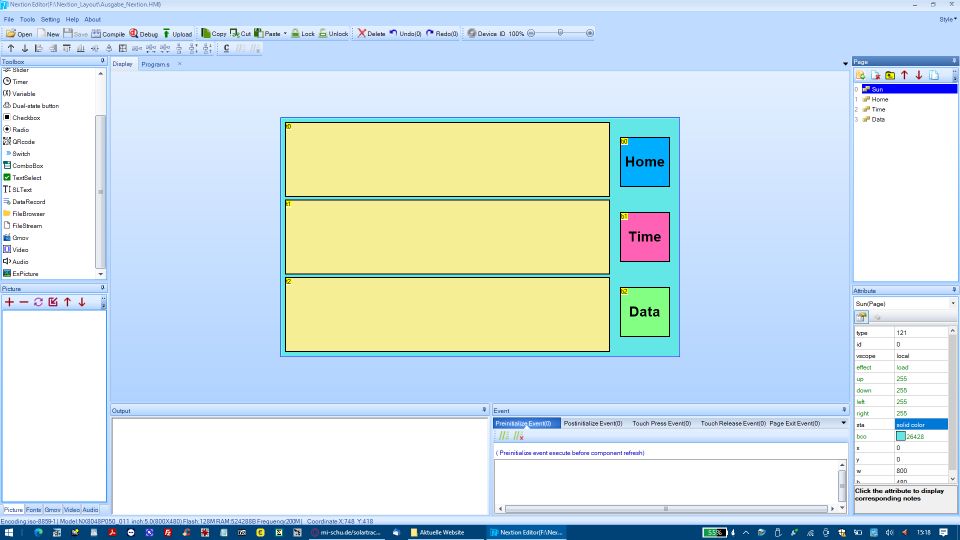This screenshot has width=960, height=540.
Task: Add a new page in Page panel
Action: click(860, 75)
